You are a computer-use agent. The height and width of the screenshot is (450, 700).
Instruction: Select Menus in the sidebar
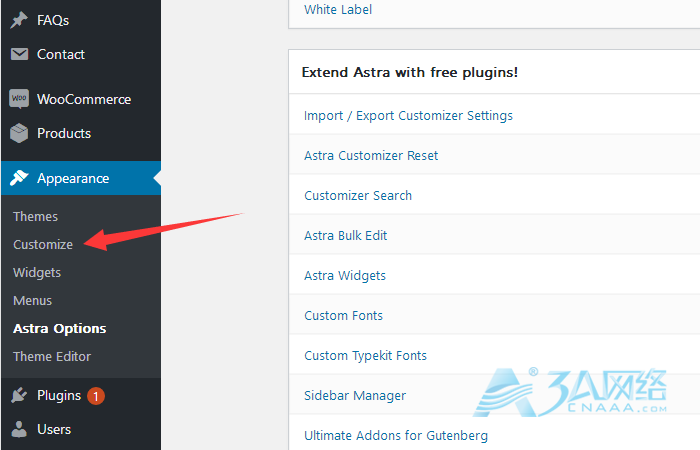[32, 300]
